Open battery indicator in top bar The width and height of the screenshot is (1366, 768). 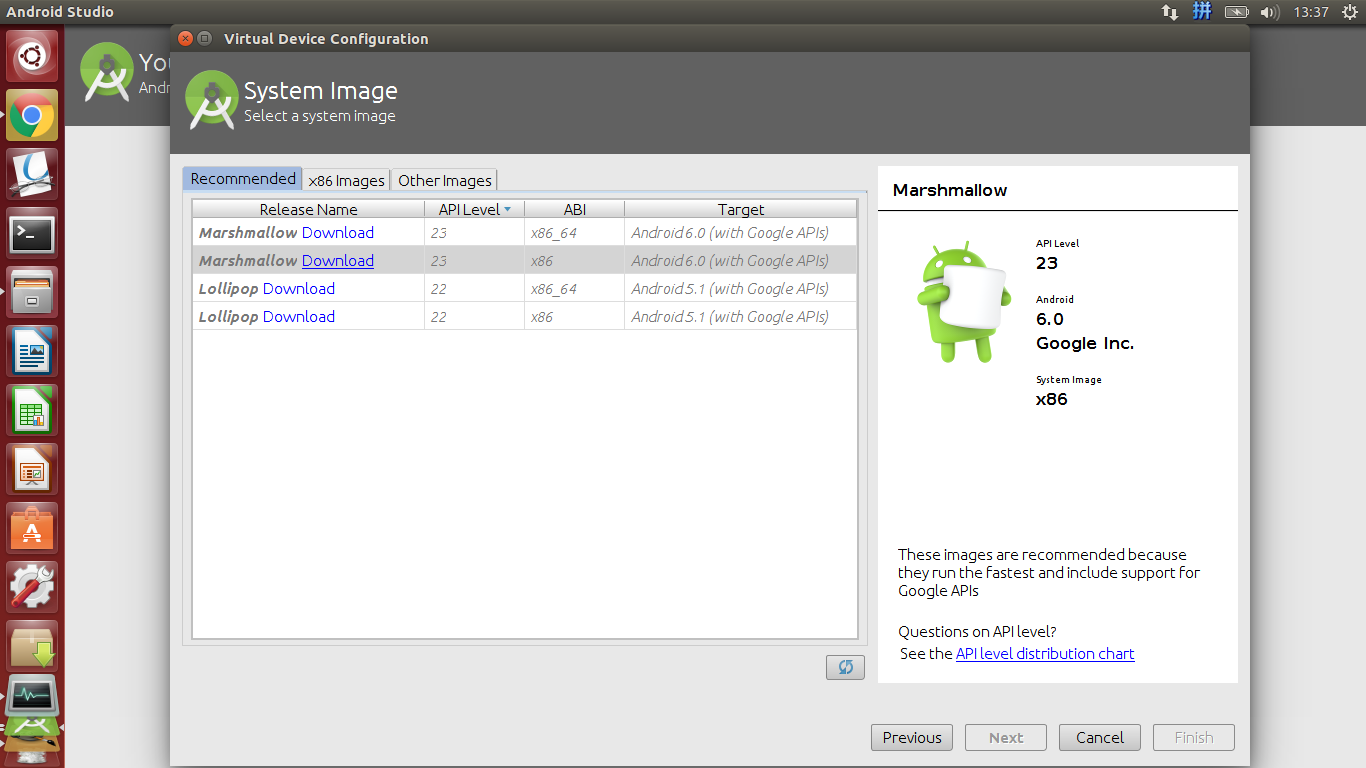pos(1236,12)
